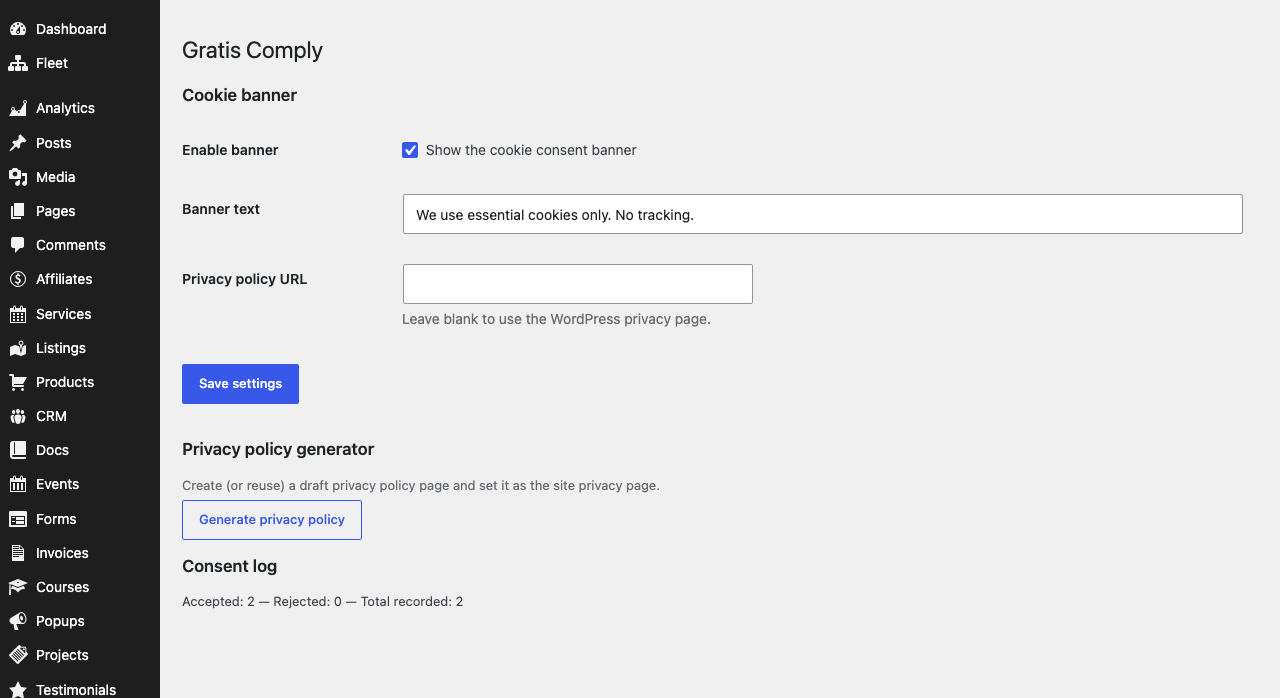The image size is (1280, 698).
Task: Click Privacy policy generator heading
Action: [x=278, y=449]
